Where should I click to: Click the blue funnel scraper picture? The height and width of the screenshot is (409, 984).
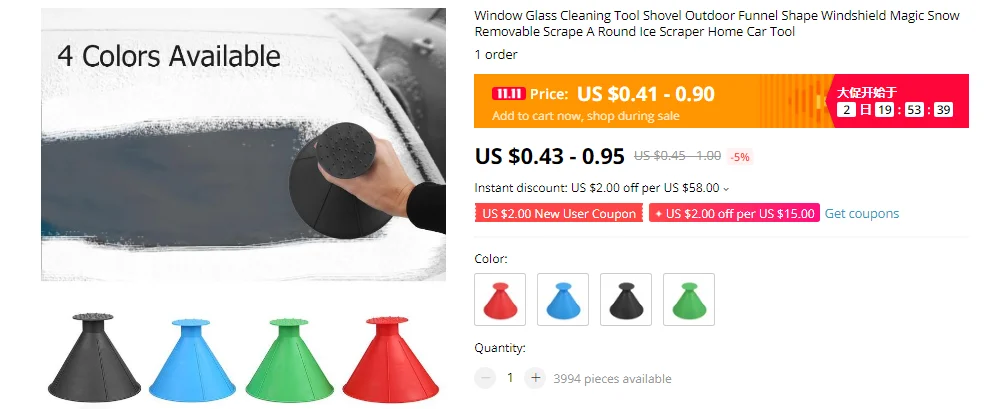(192, 359)
